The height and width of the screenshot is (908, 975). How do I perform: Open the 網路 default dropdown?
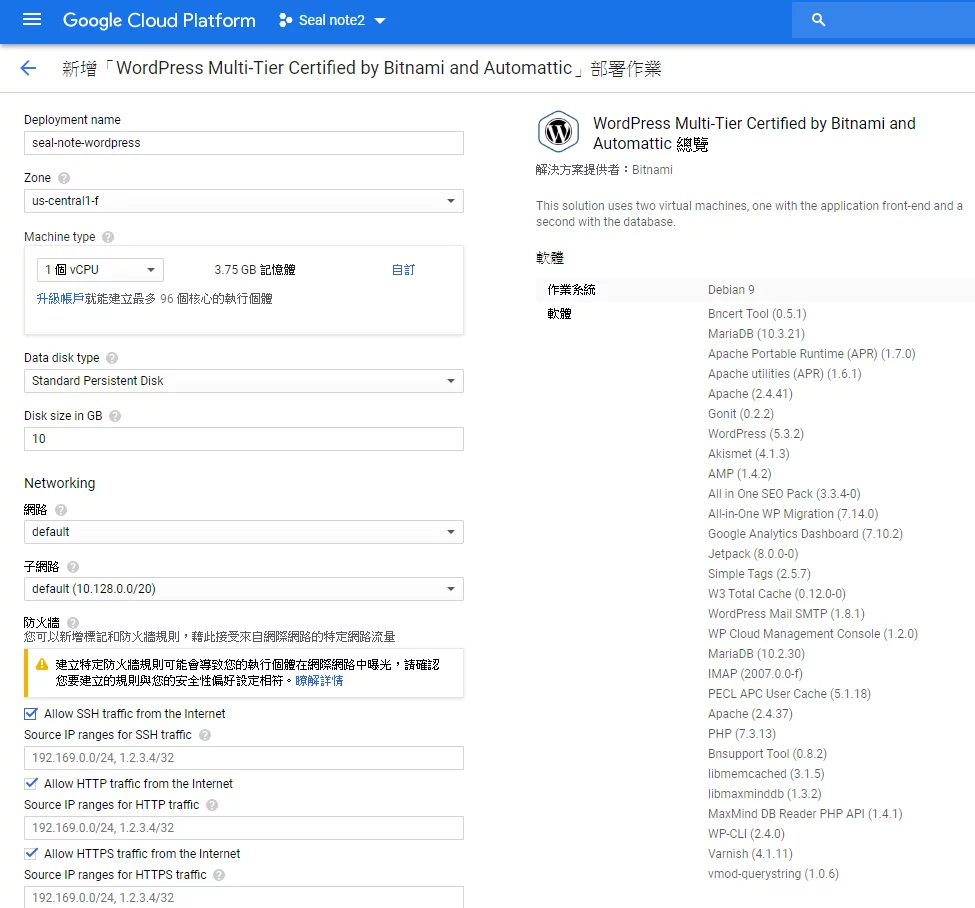coord(244,532)
